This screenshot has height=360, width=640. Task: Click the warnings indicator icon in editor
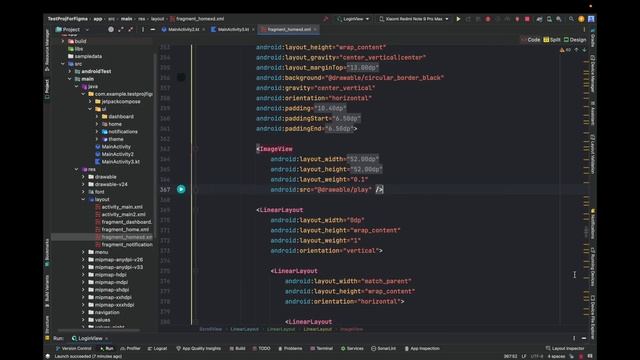pyautogui.click(x=565, y=50)
